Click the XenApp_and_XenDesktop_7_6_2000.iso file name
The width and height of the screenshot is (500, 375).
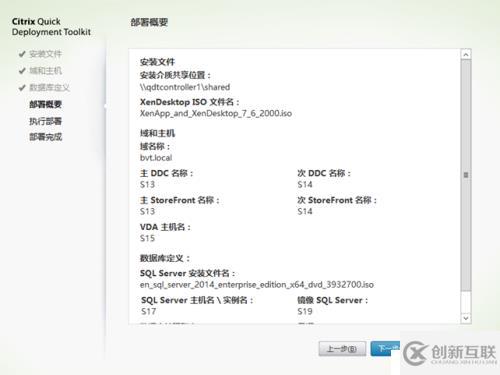(216, 113)
